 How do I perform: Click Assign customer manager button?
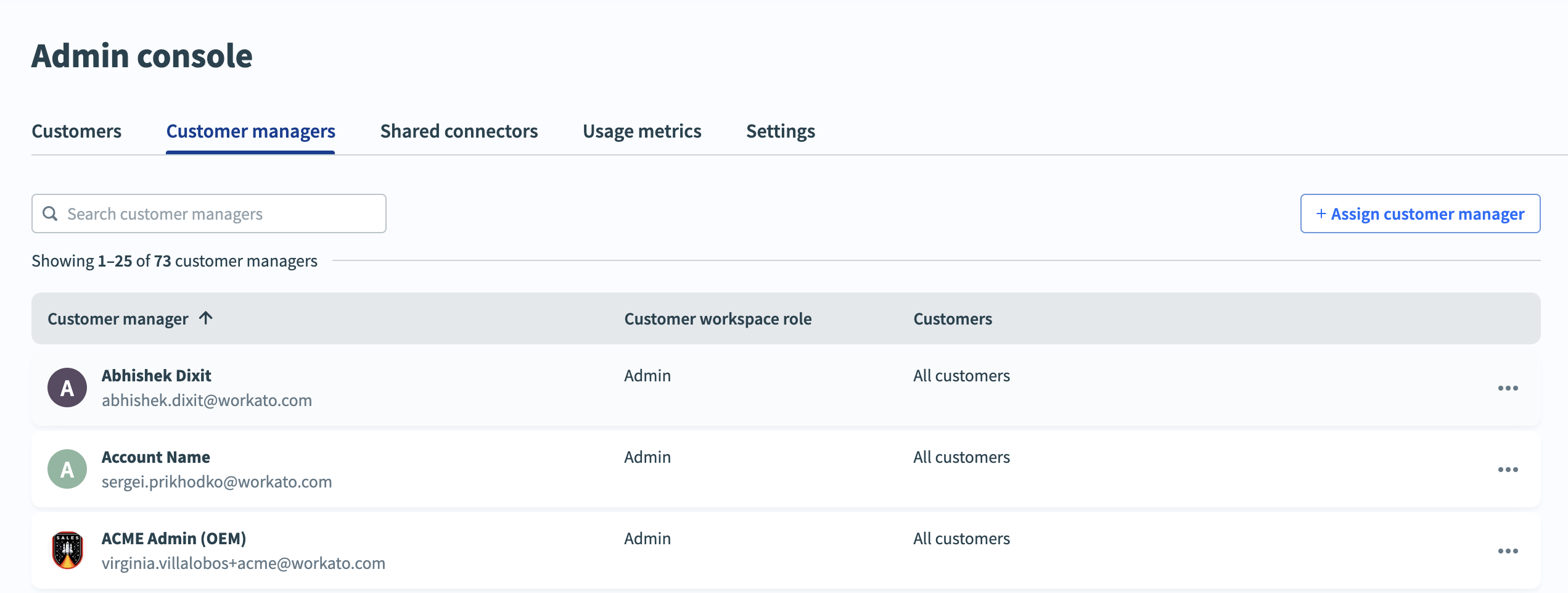click(1420, 214)
